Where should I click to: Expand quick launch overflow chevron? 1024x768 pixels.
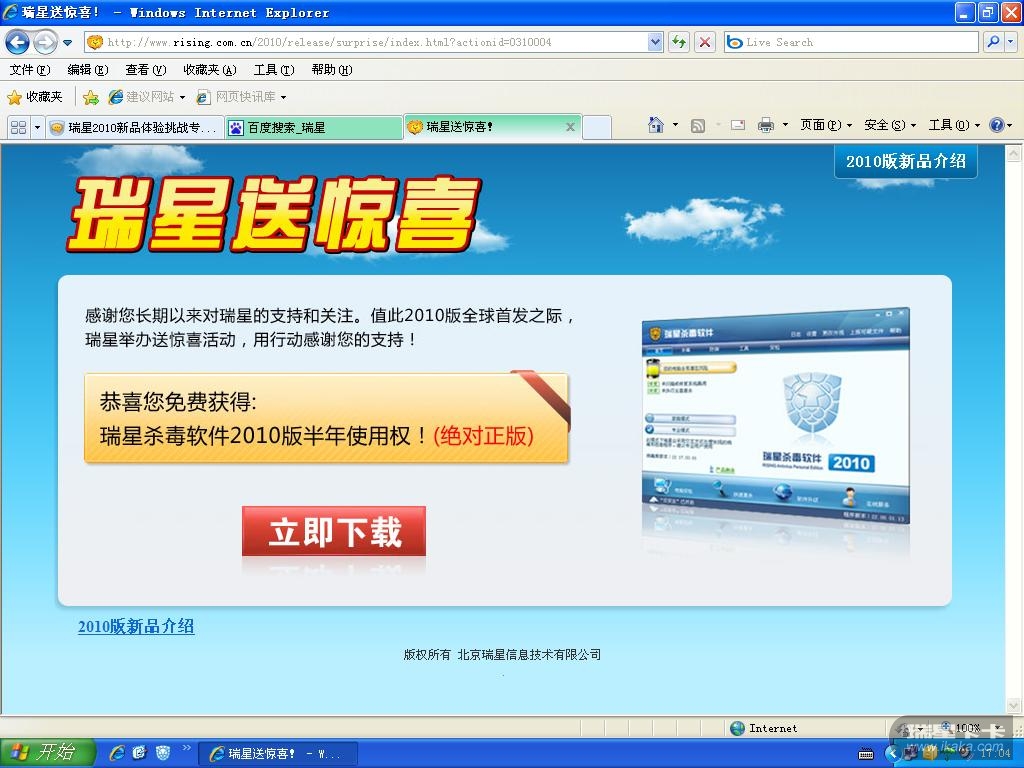pyautogui.click(x=186, y=748)
